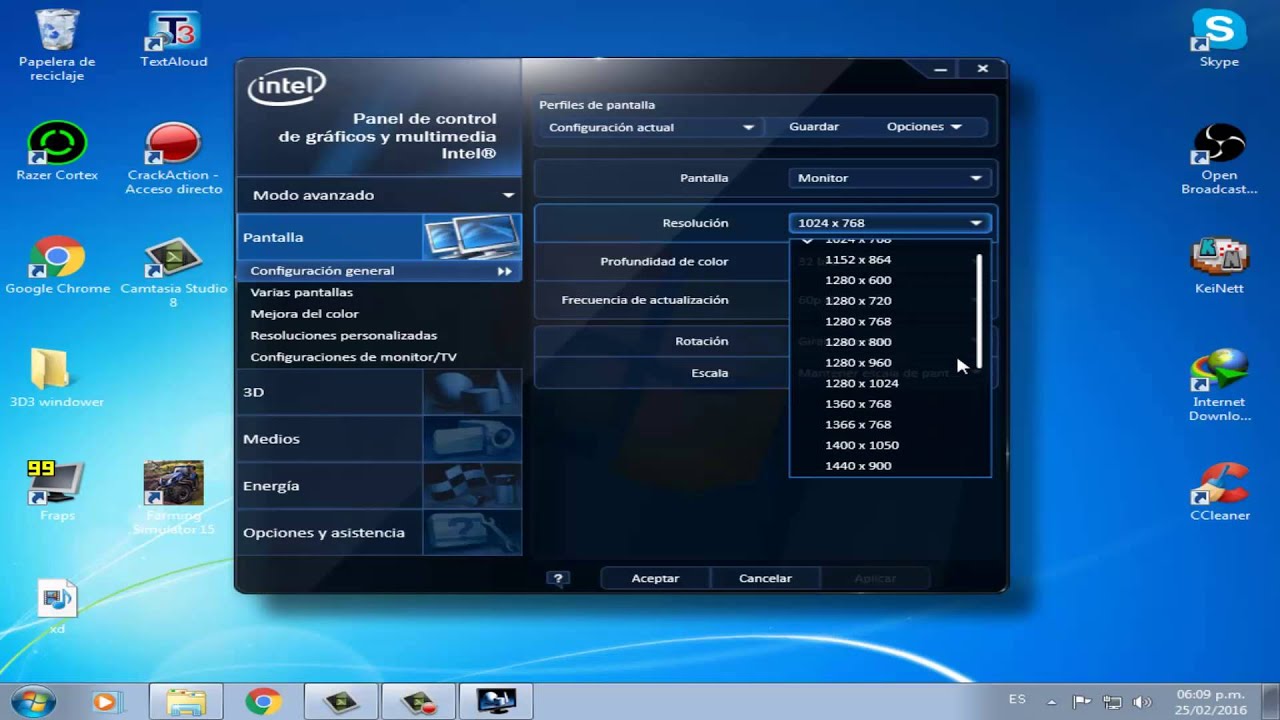The width and height of the screenshot is (1280, 720).
Task: Launch Skype from the desktop icon
Action: click(1219, 40)
